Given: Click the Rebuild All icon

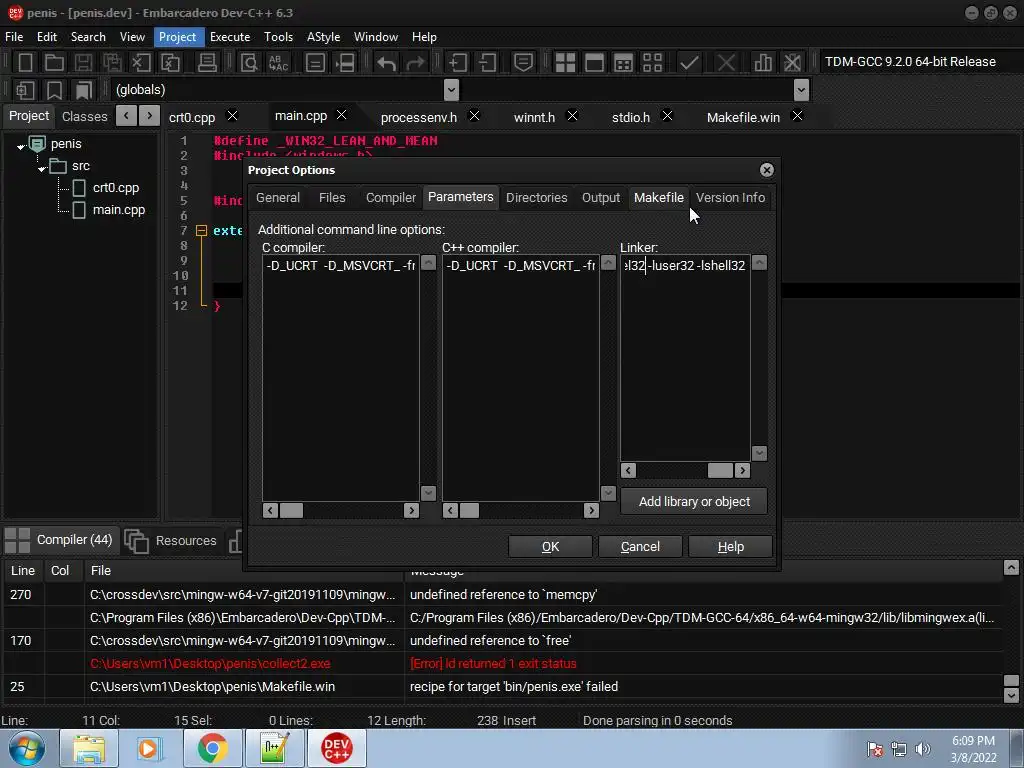Looking at the screenshot, I should click(652, 63).
